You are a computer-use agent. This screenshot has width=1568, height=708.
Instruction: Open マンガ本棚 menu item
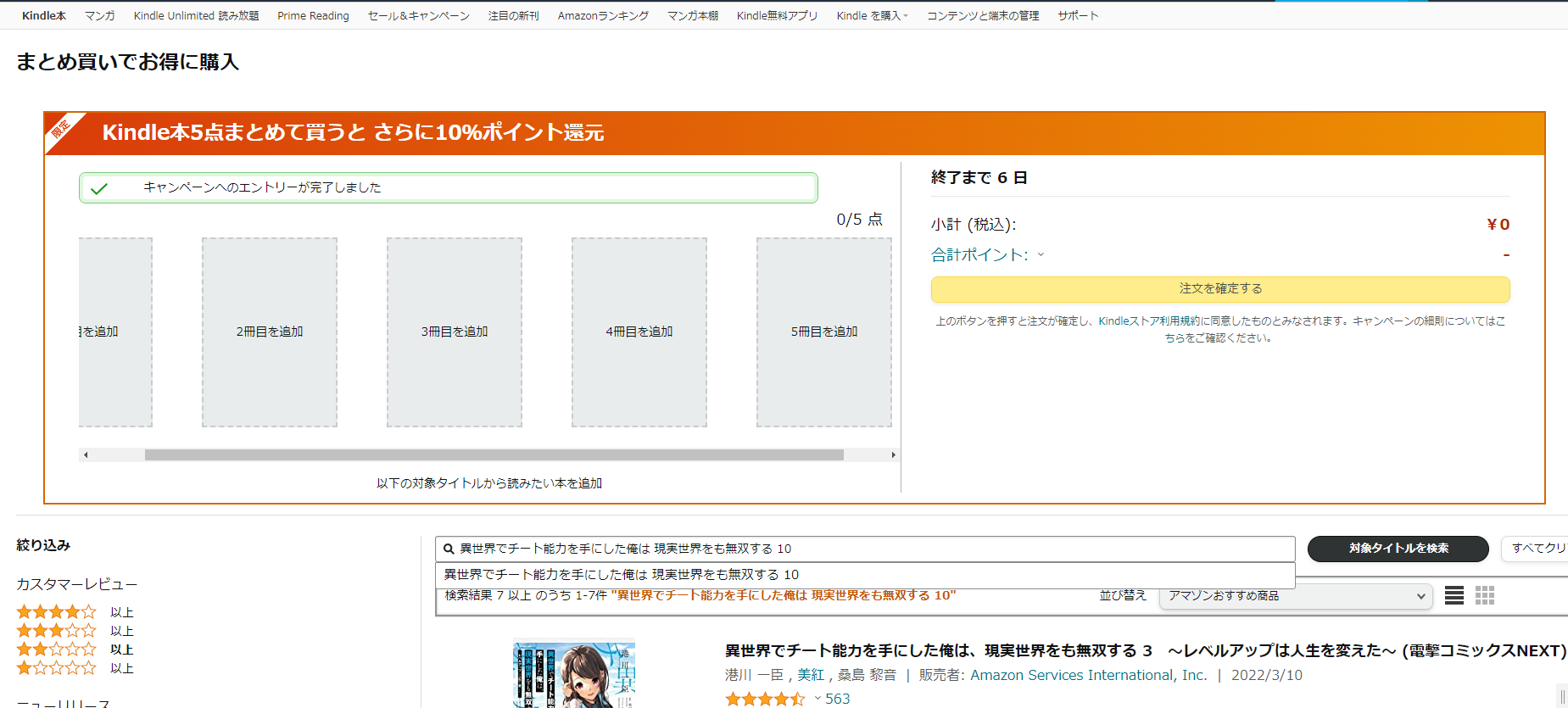click(x=692, y=15)
